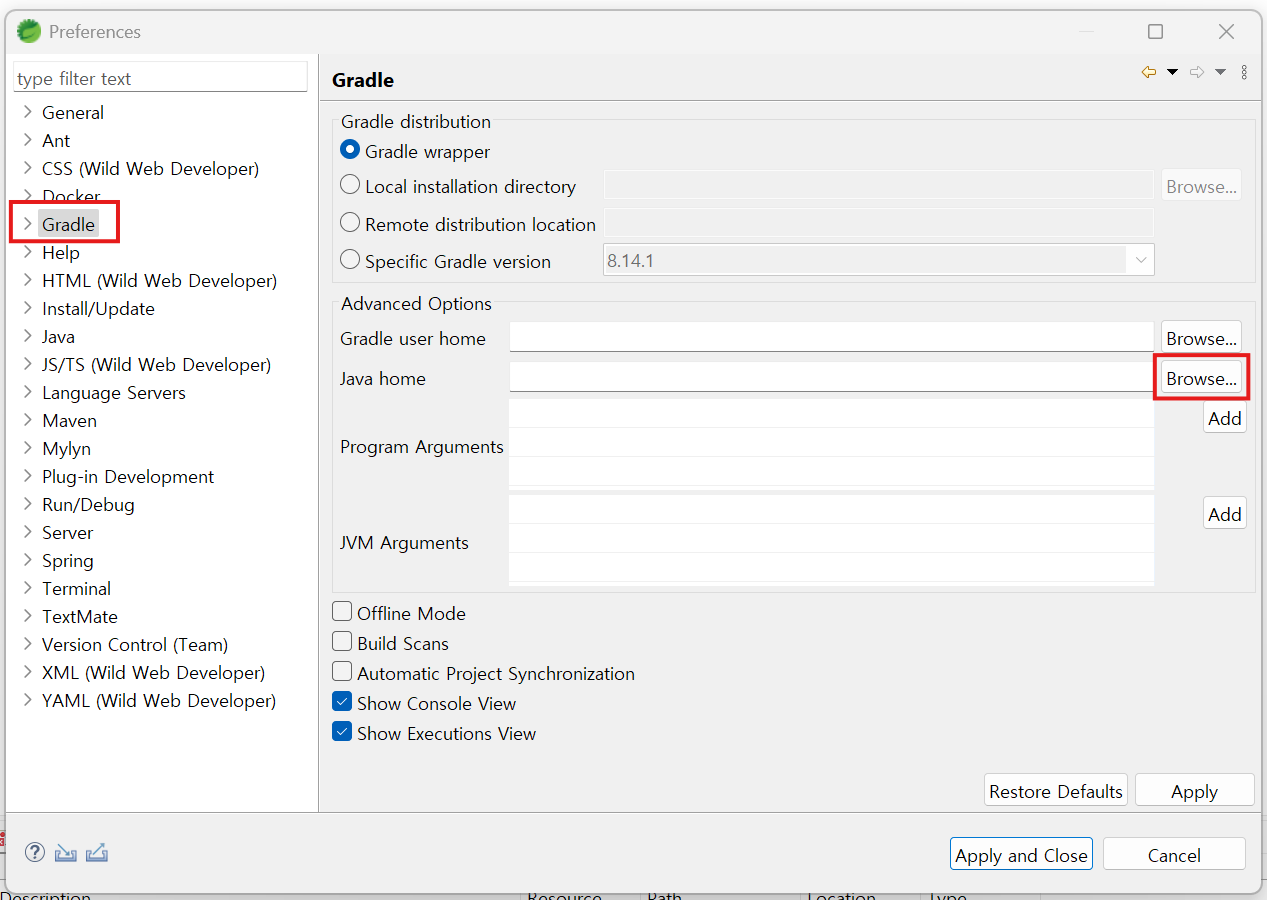Open the Gradle version 8.14.1 combo box

click(879, 260)
